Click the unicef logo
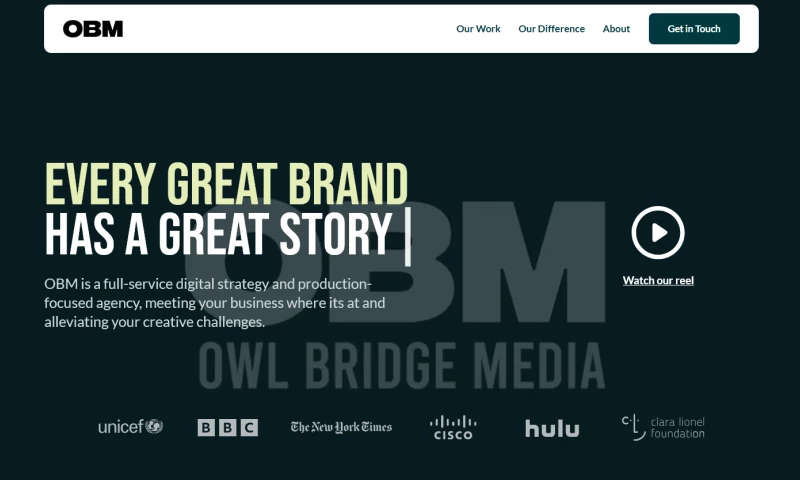 point(131,426)
